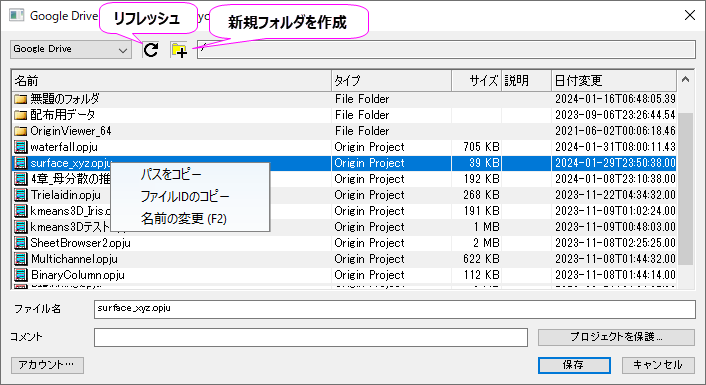The height and width of the screenshot is (385, 706).
Task: Select the waterfall.opju file name
Action: coord(64,147)
